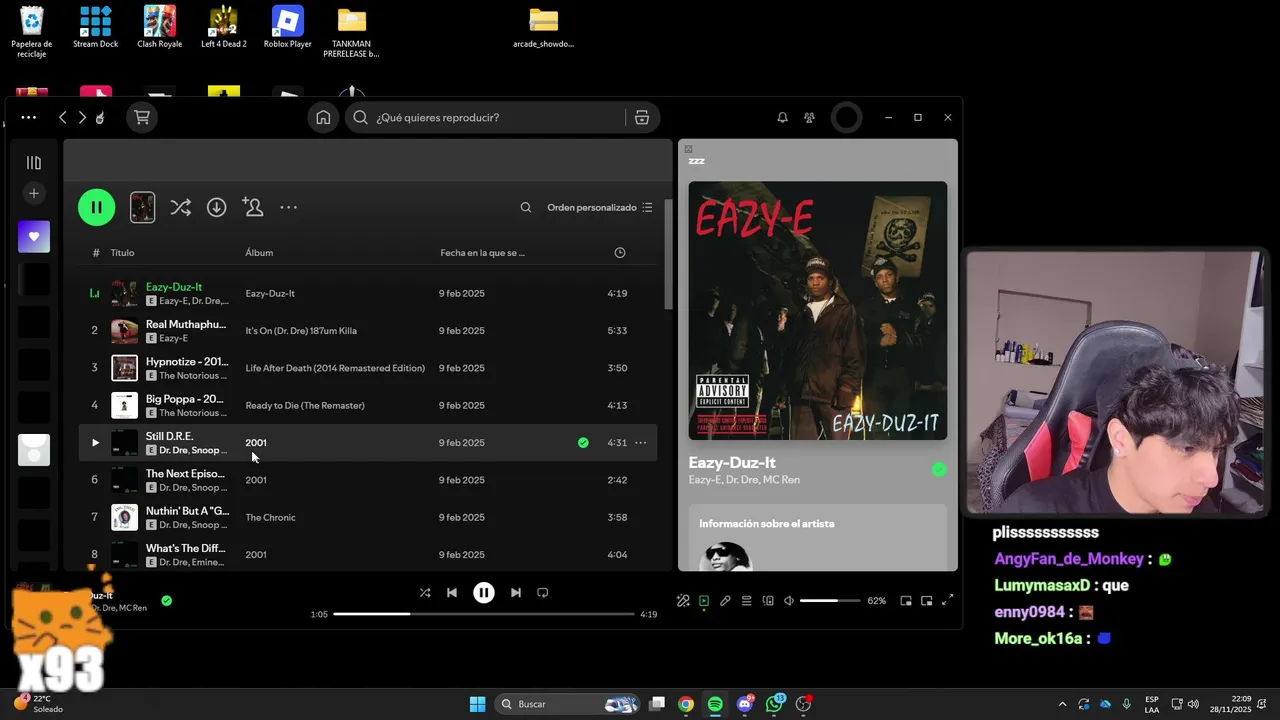Select What's The Diff... track title
Screen dimensions: 1280x720
pos(186,548)
